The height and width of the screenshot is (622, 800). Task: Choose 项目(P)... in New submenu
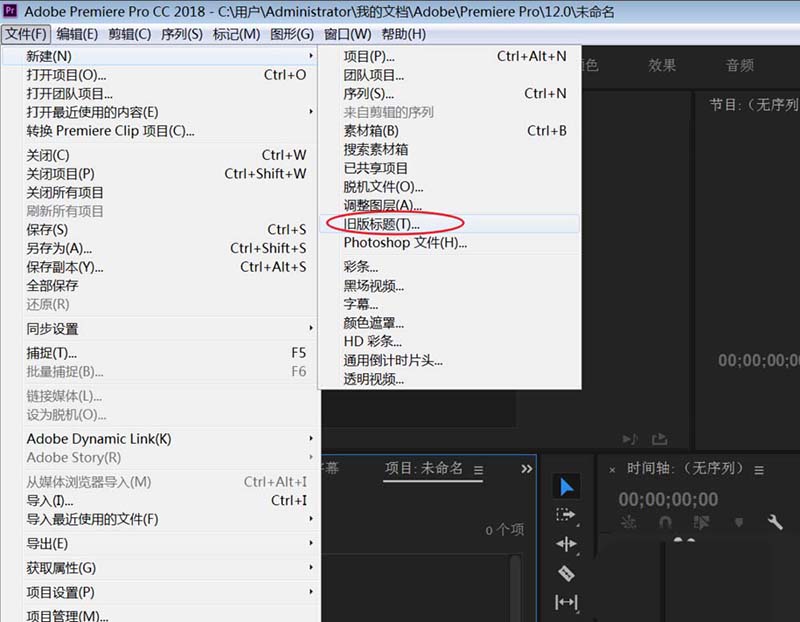[449, 56]
